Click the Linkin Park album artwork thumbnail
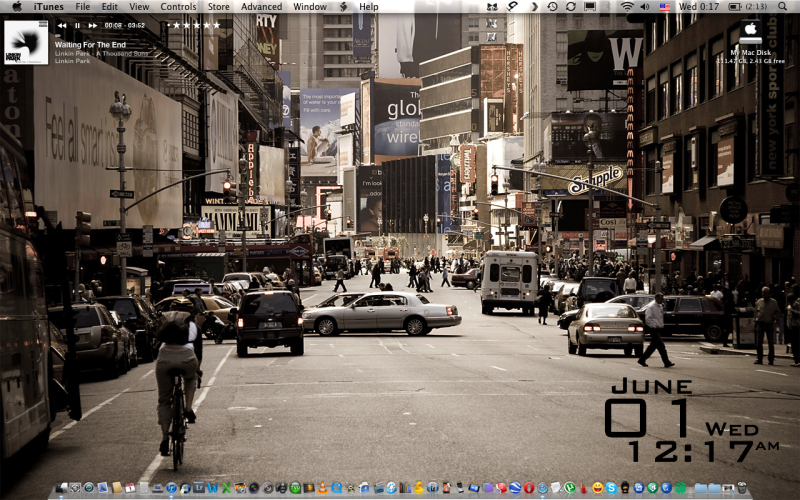 point(26,41)
